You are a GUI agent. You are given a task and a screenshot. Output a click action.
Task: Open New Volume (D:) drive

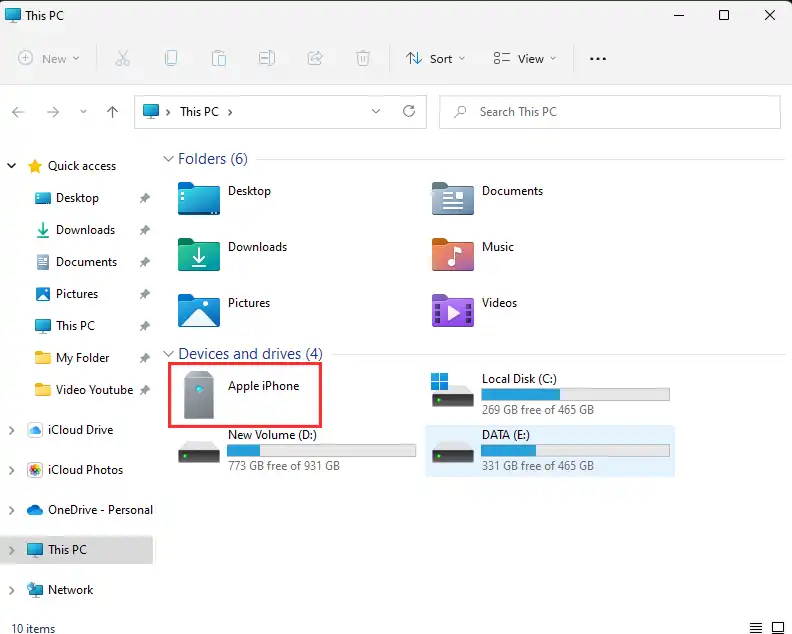point(296,451)
